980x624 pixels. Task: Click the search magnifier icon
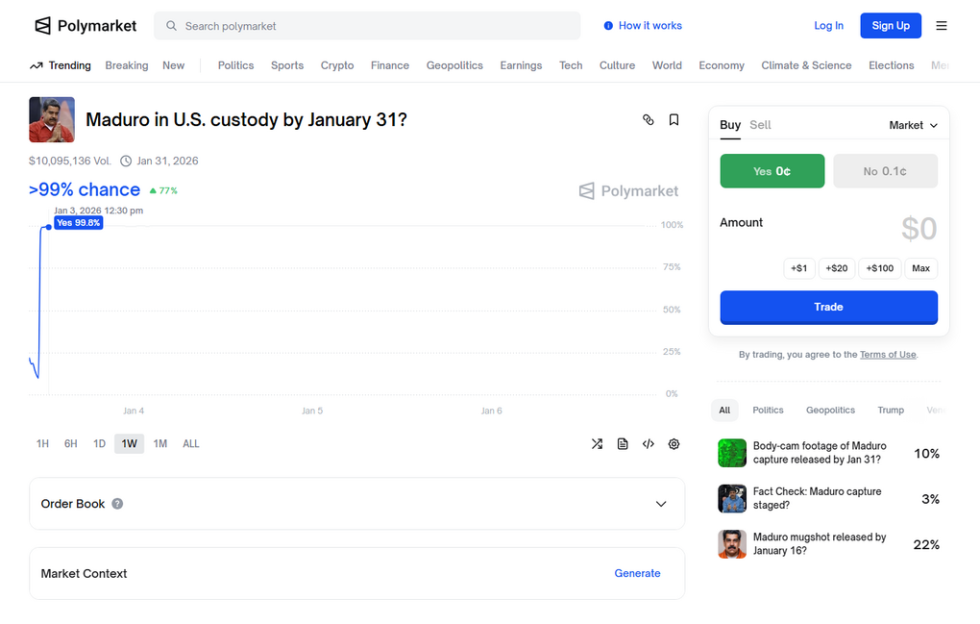point(171,26)
